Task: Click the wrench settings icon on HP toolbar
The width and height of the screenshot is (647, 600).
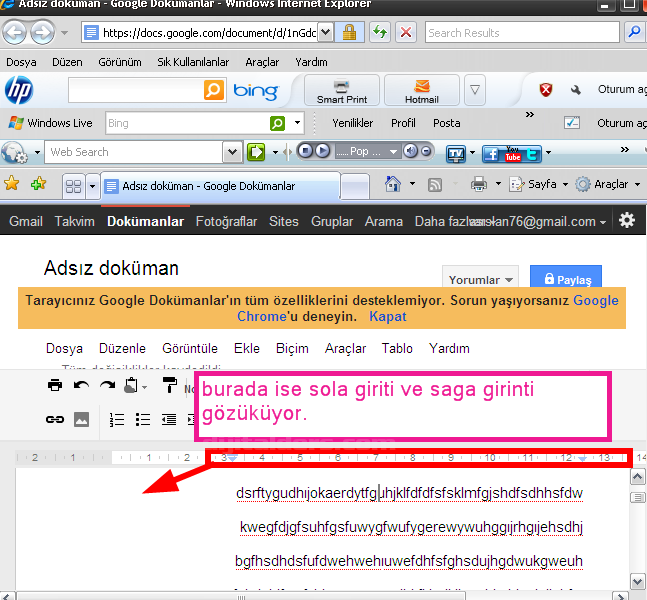Action: 576,90
